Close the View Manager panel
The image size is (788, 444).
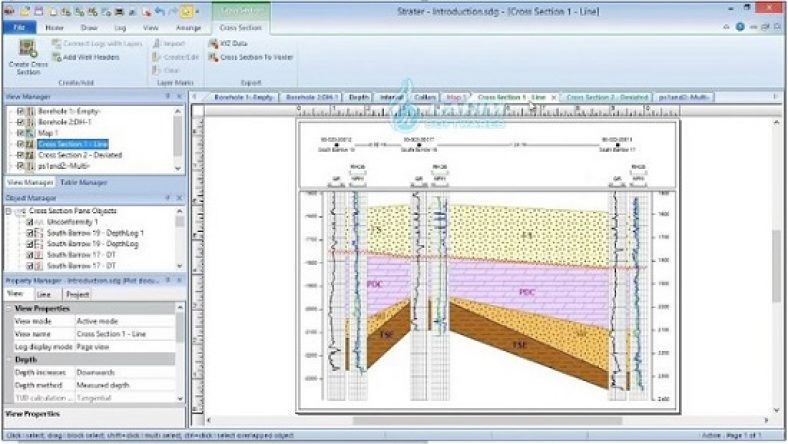click(179, 96)
